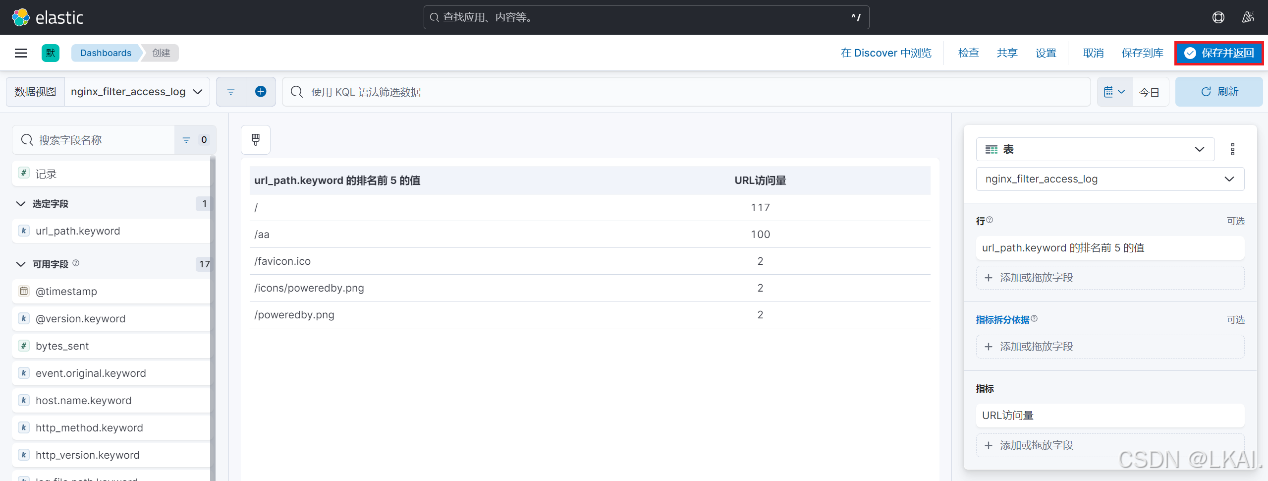This screenshot has width=1268, height=481.
Task: Click the 取消 button
Action: pyautogui.click(x=1093, y=53)
